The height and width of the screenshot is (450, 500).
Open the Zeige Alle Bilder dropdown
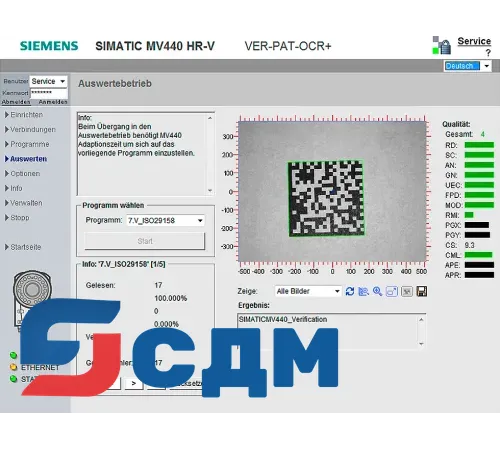pyautogui.click(x=308, y=291)
